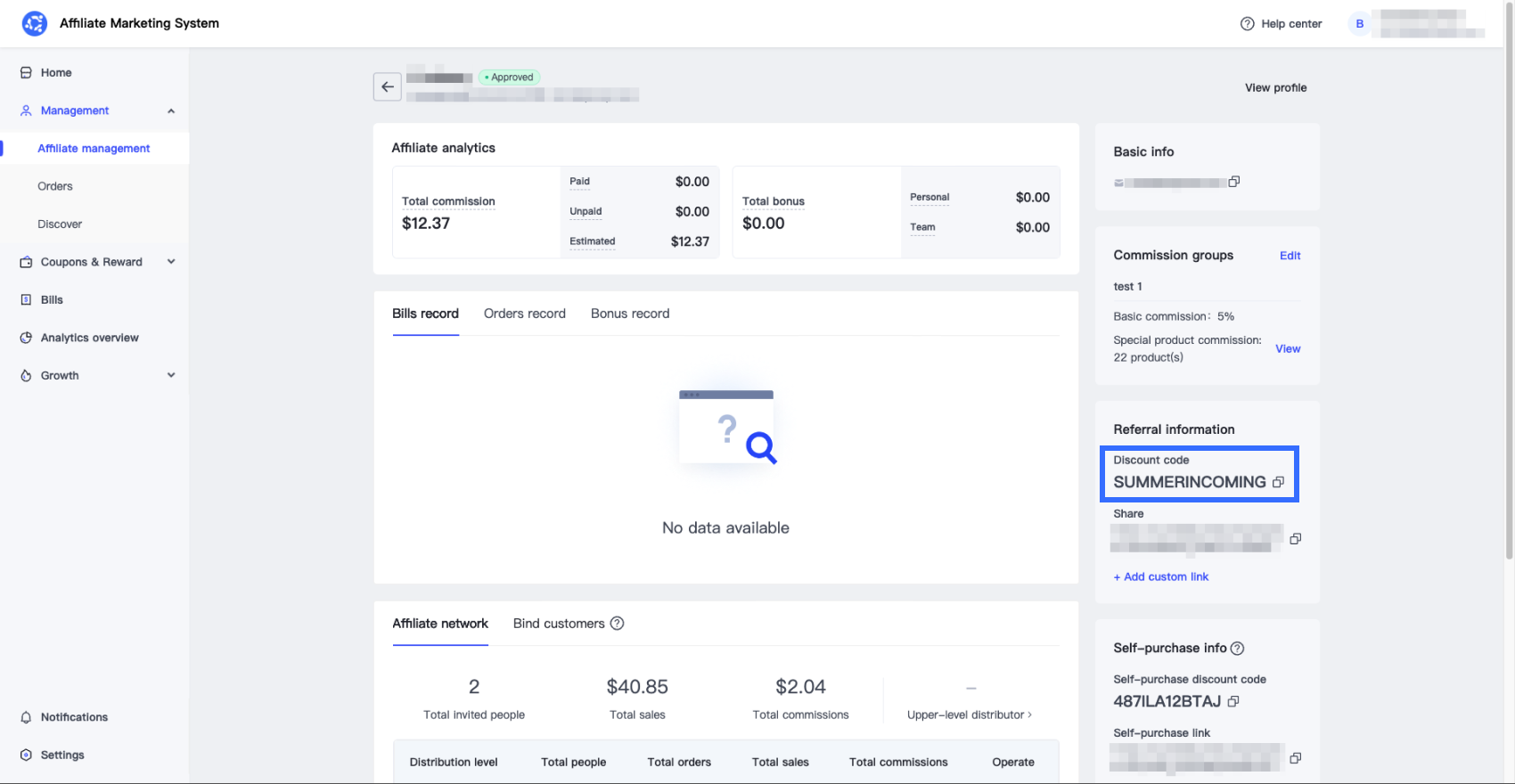Open Bind customers help tooltip icon
Viewport: 1515px width, 784px height.
point(617,624)
